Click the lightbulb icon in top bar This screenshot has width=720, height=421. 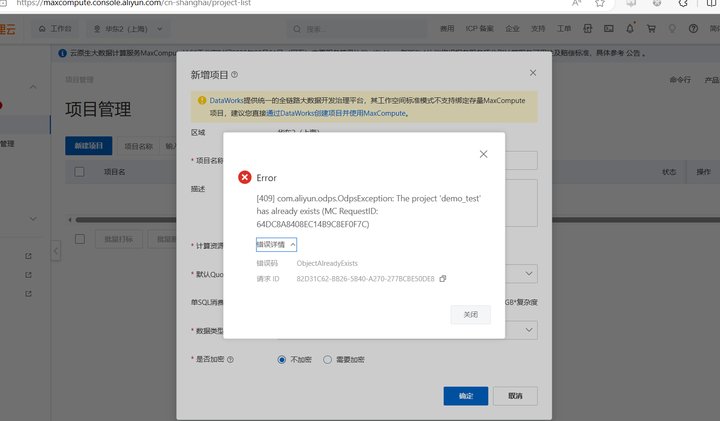(x=672, y=28)
